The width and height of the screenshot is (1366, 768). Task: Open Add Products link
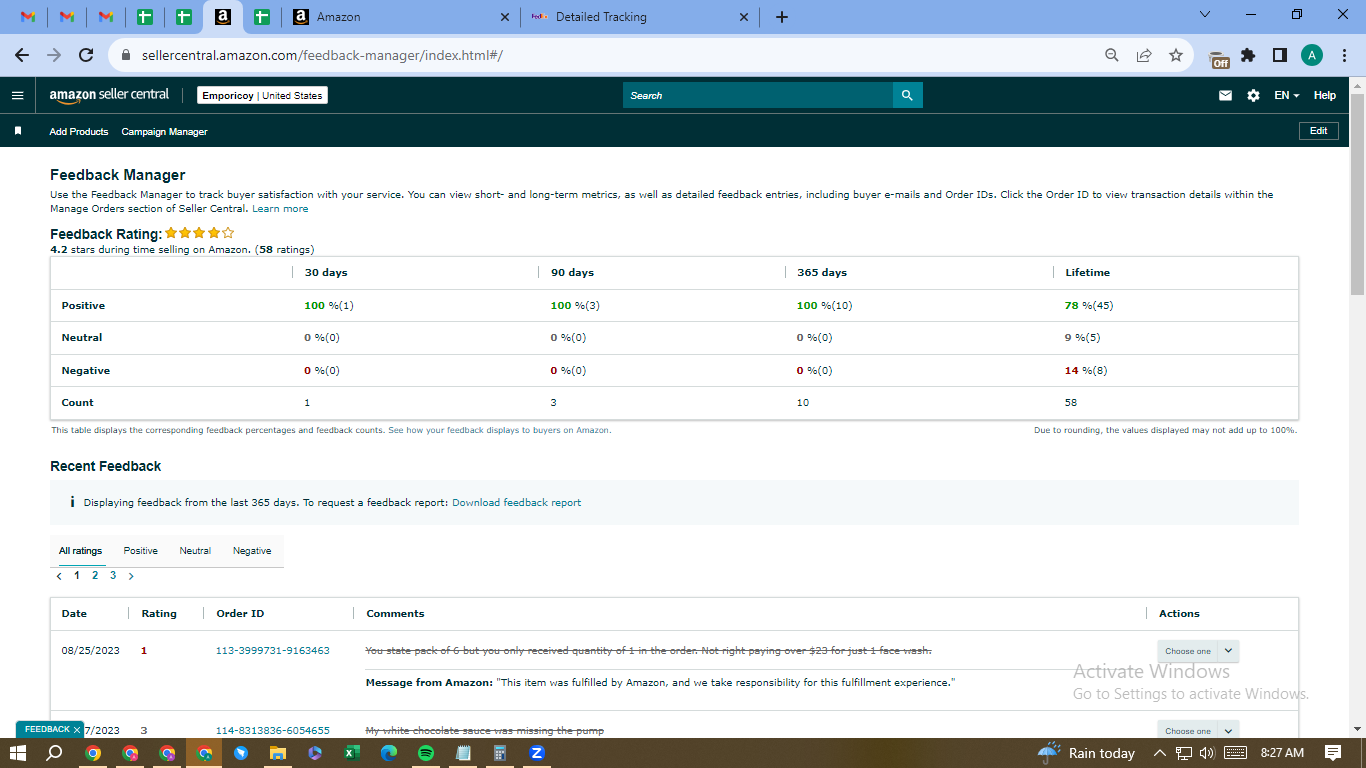79,131
